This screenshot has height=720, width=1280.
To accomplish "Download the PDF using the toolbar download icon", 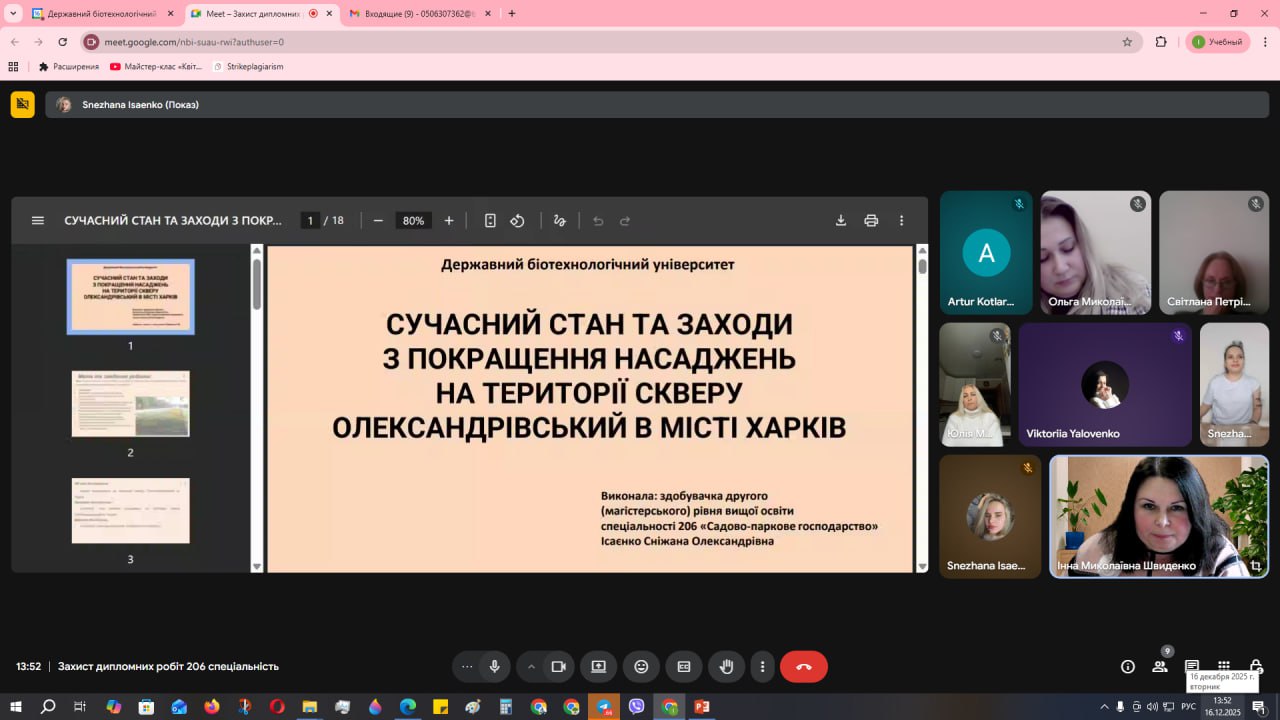I will (x=841, y=221).
